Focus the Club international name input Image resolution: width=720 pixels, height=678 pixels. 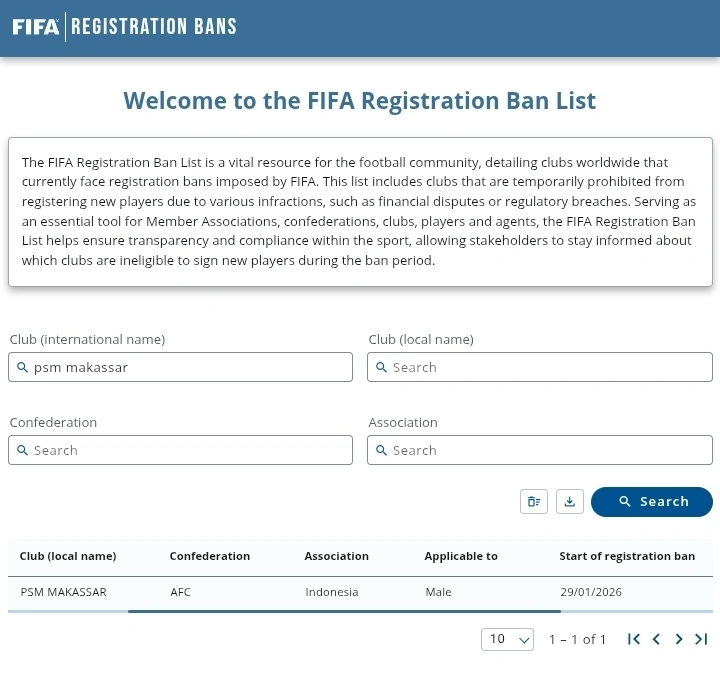180,367
